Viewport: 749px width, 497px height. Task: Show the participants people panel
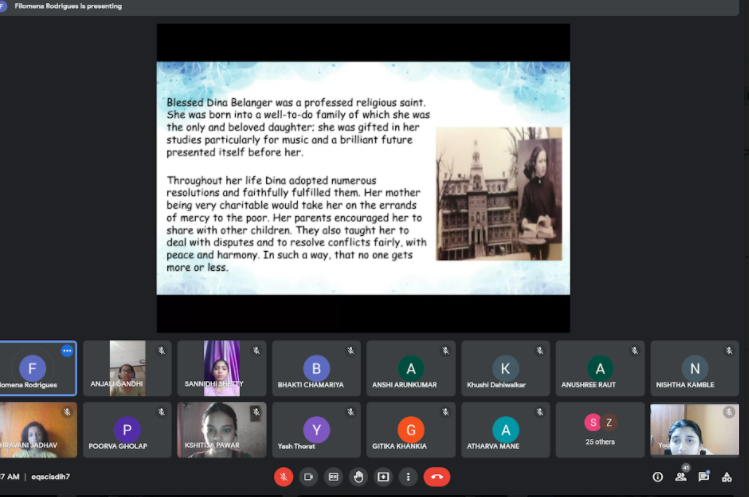pyautogui.click(x=681, y=477)
